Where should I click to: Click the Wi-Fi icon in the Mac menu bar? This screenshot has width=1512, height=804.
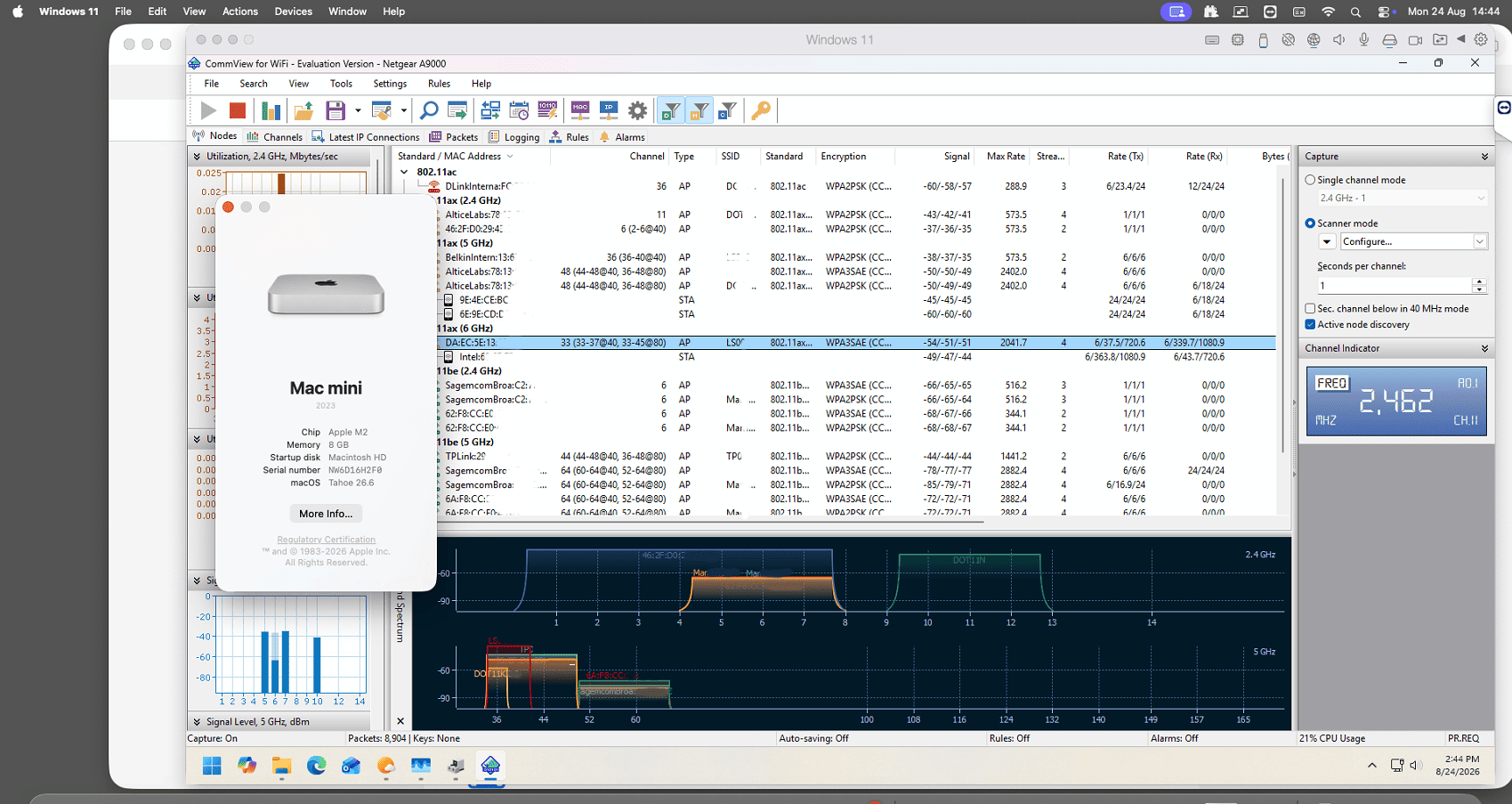[1328, 12]
